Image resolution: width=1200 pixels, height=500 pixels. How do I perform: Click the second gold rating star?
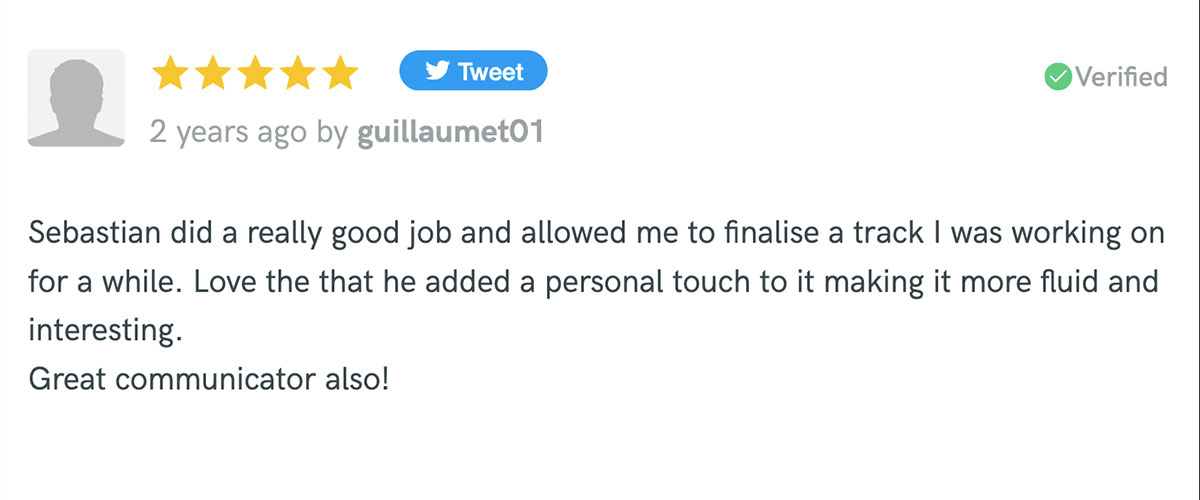212,73
